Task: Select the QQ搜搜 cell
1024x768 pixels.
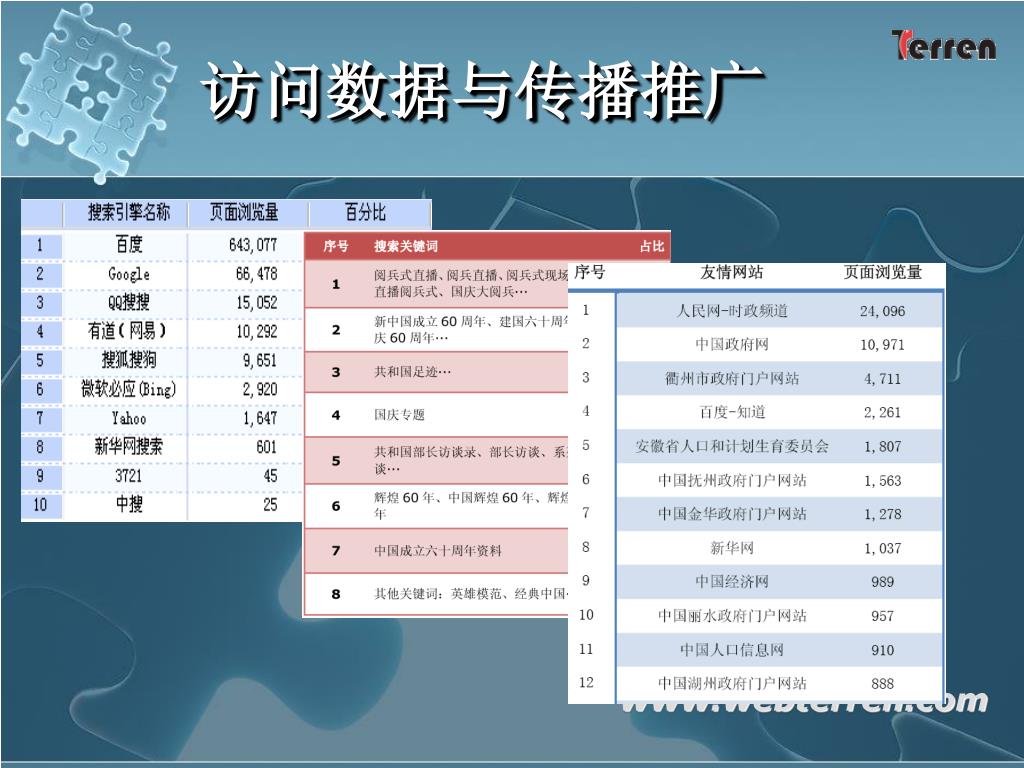Action: pyautogui.click(x=129, y=302)
